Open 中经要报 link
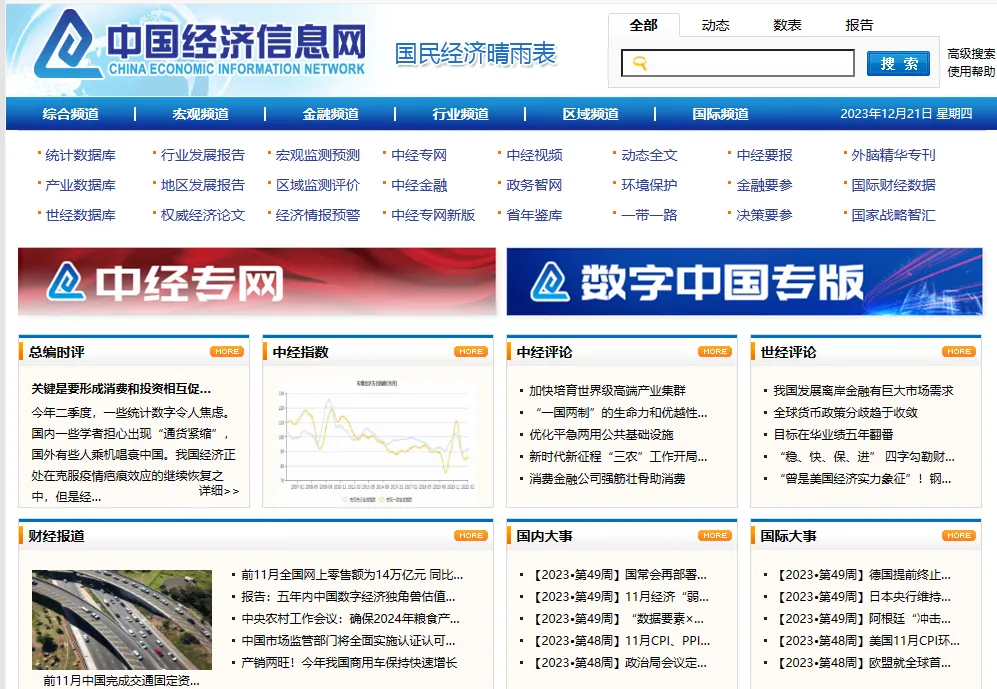The image size is (997, 689). [x=764, y=155]
